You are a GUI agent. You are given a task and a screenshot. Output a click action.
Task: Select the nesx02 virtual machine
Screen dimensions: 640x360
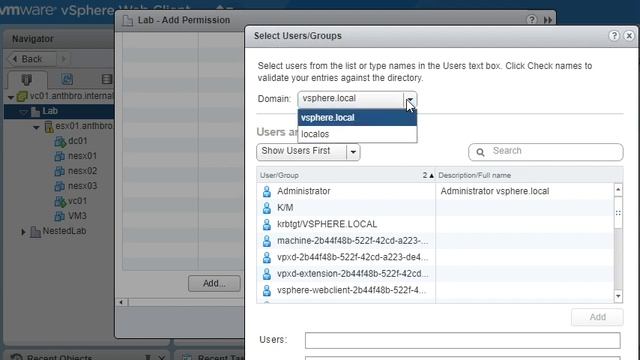(82, 171)
